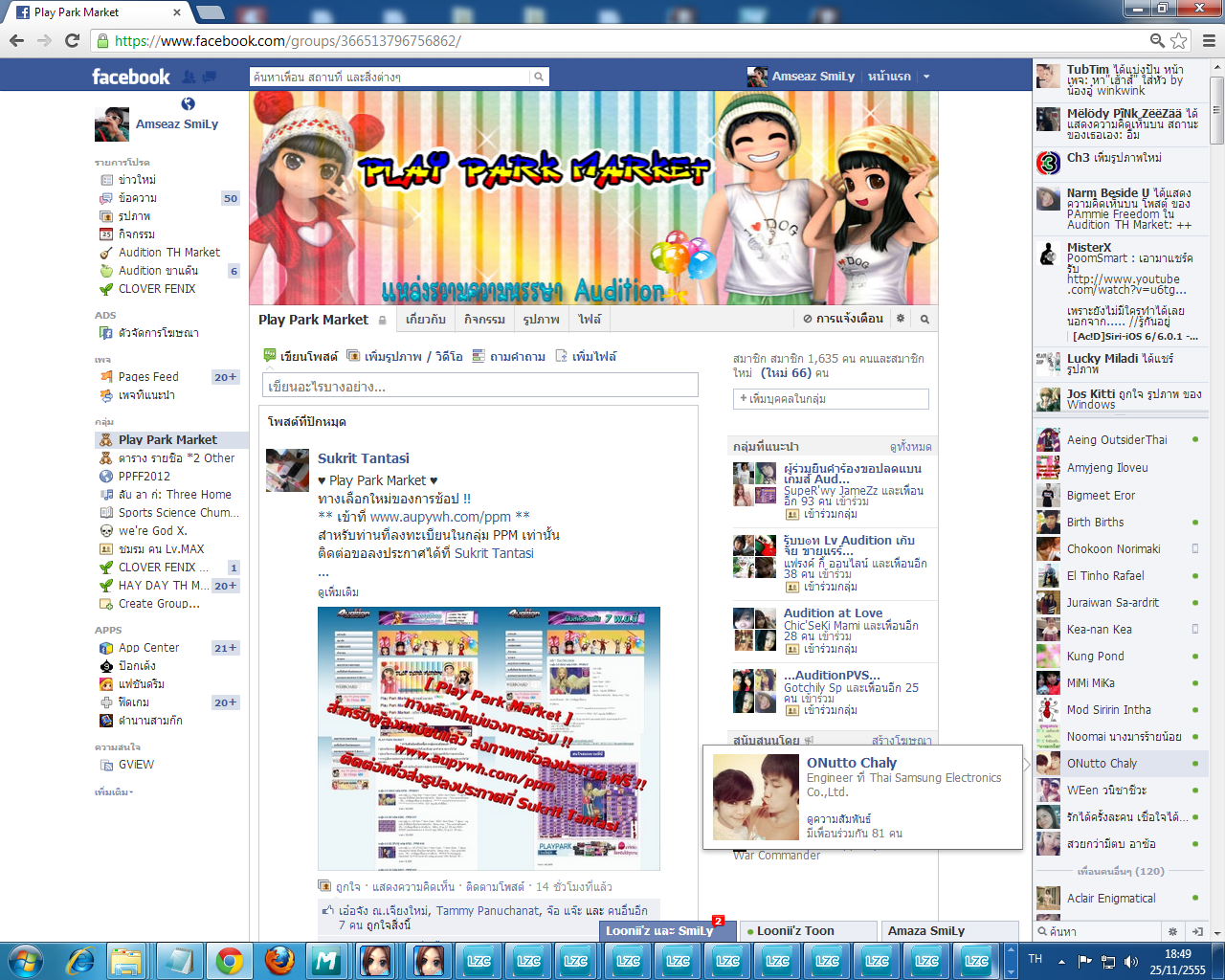Open the Chrome menu icon
1225x980 pixels.
point(1209,40)
